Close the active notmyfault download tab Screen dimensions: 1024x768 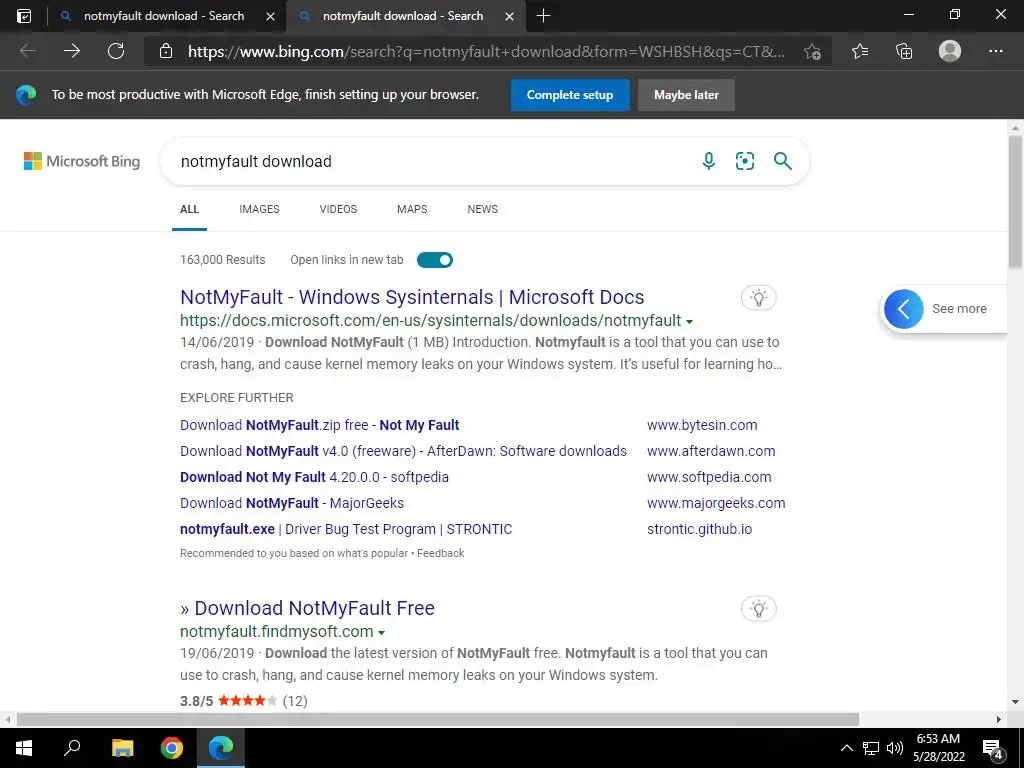[510, 16]
